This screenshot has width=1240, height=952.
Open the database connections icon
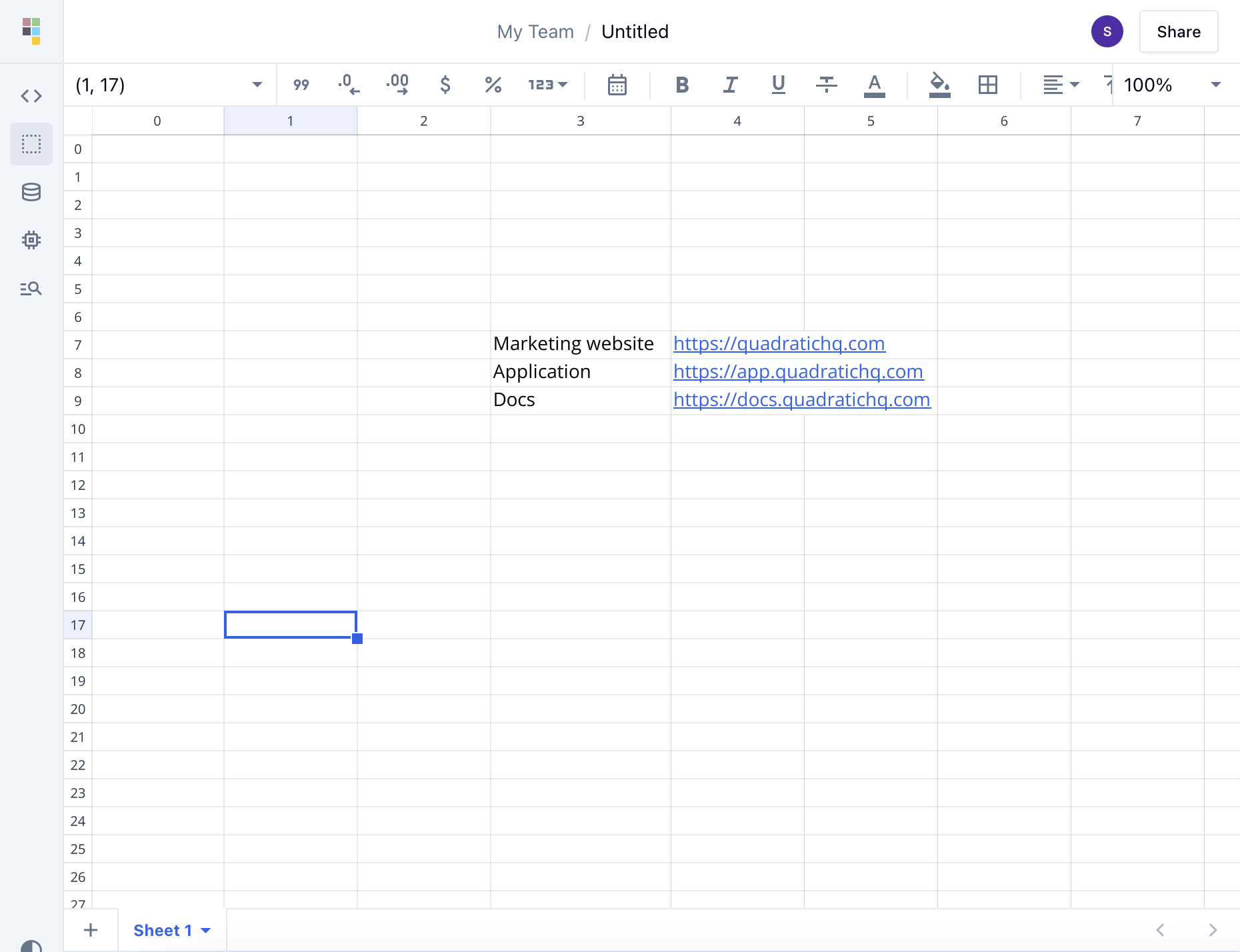(x=31, y=192)
